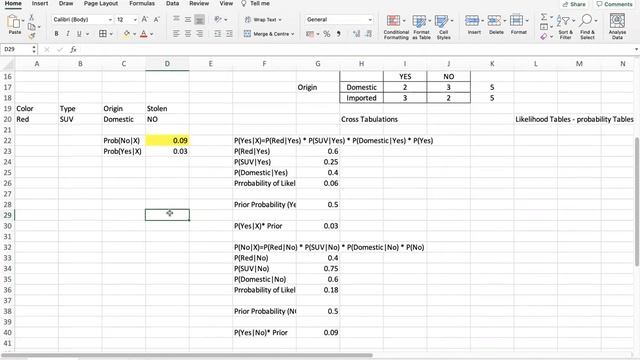Switch to the Review tab
Viewport: 640px width, 360px height.
tap(199, 3)
